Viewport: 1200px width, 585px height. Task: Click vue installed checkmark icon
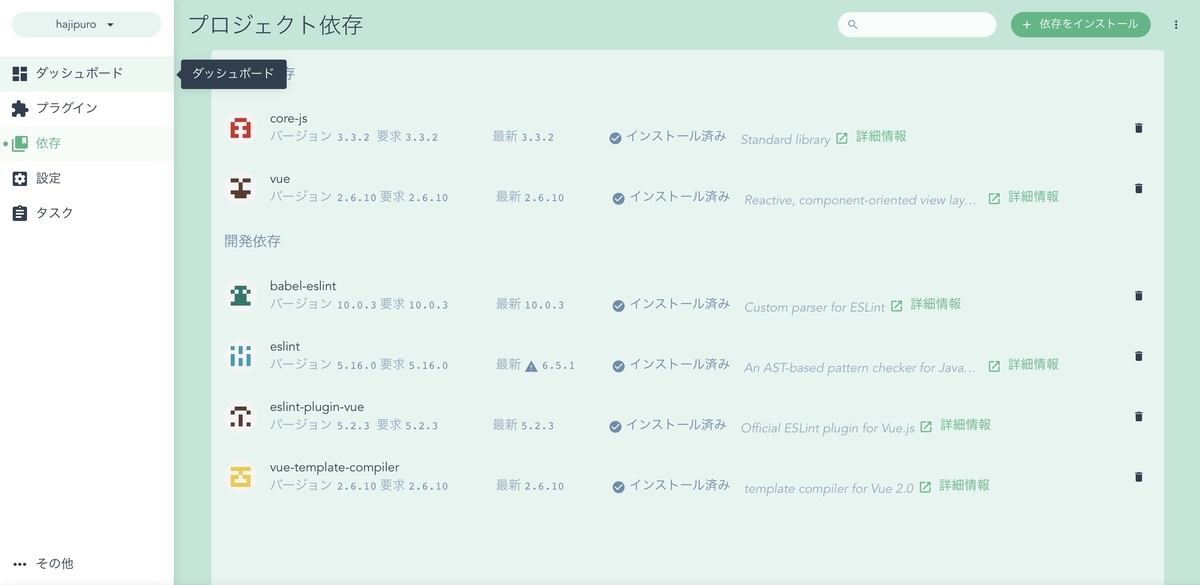click(x=619, y=198)
